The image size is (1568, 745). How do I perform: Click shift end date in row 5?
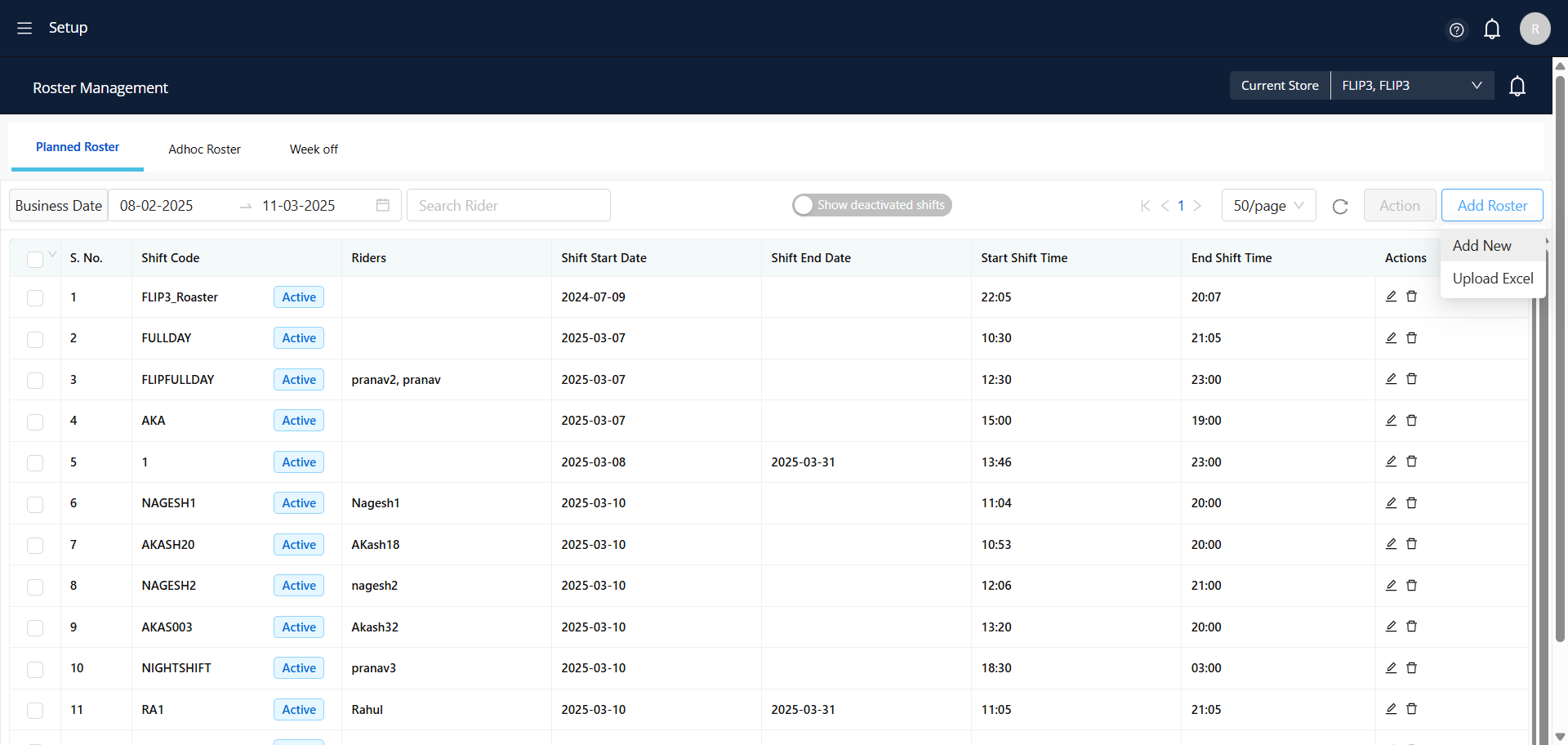[x=803, y=462]
